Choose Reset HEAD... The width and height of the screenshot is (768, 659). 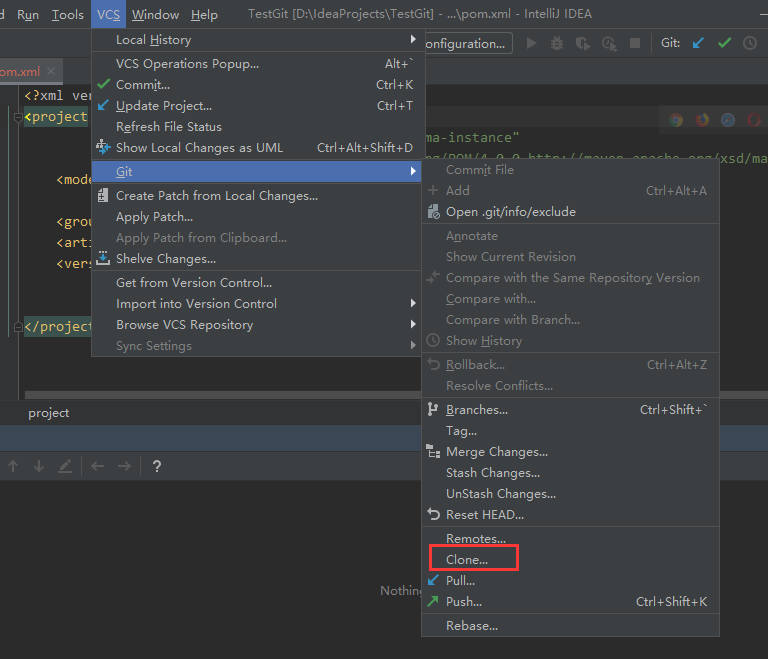(570, 515)
